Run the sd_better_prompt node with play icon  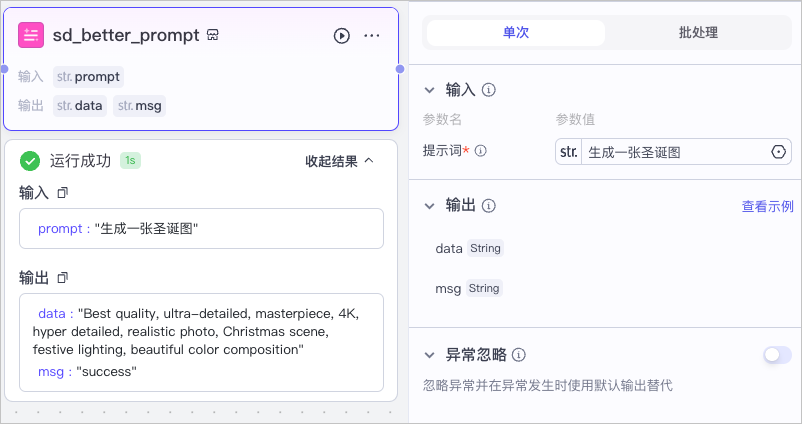[342, 36]
